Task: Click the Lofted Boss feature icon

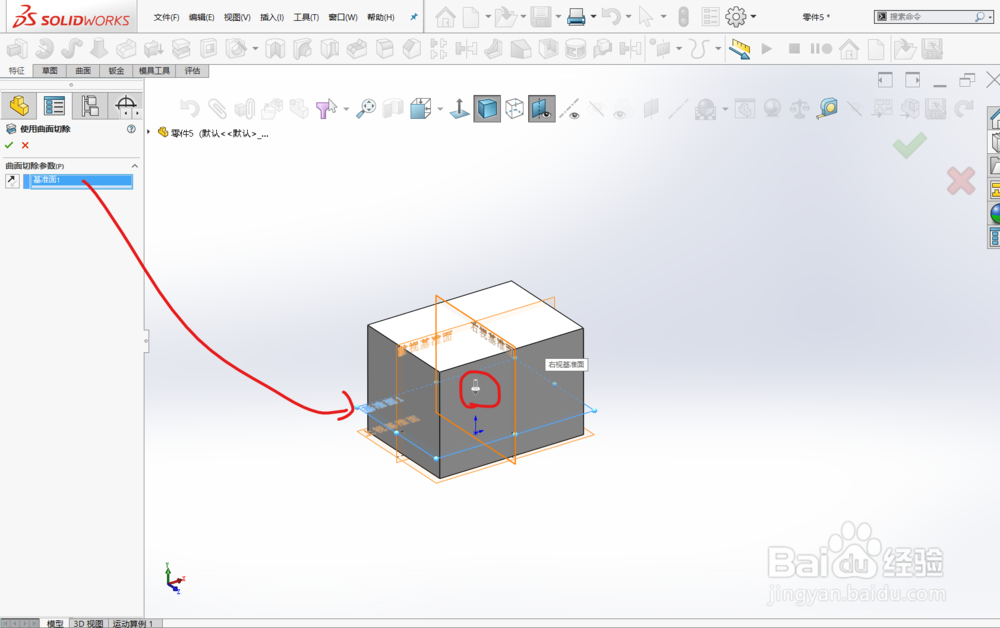Action: (98, 48)
